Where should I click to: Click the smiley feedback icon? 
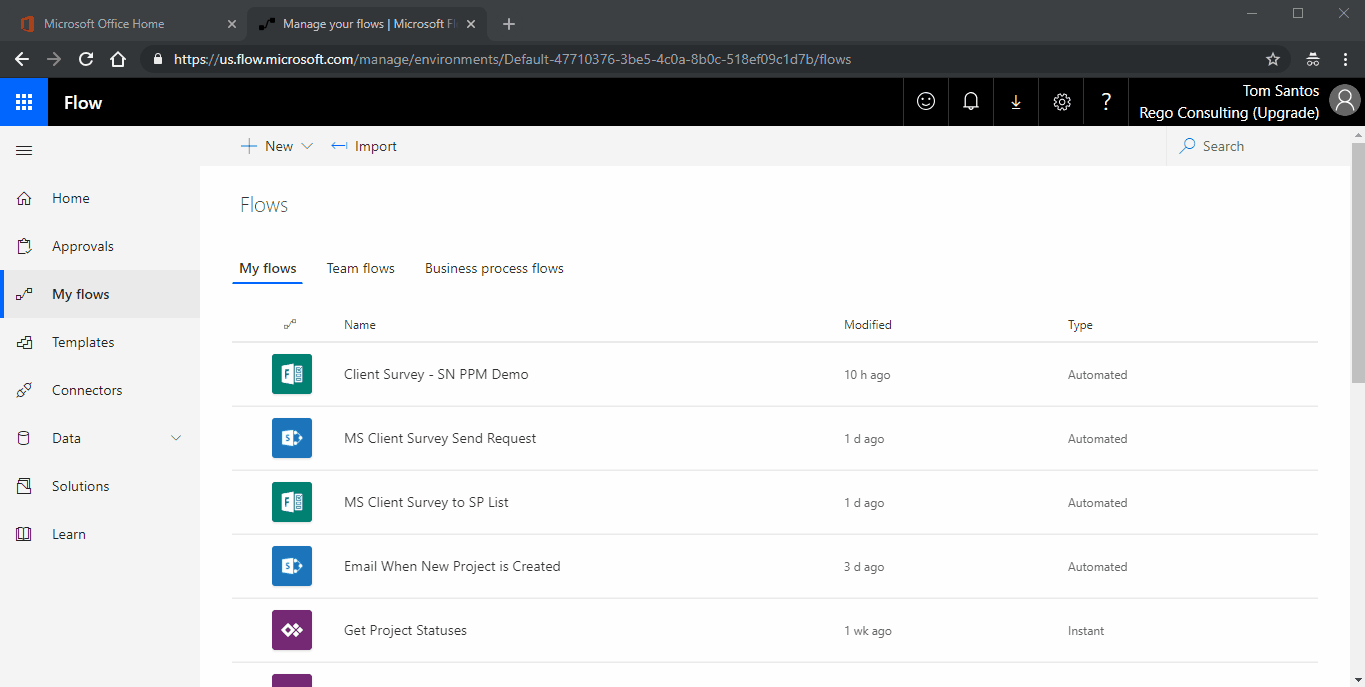926,102
